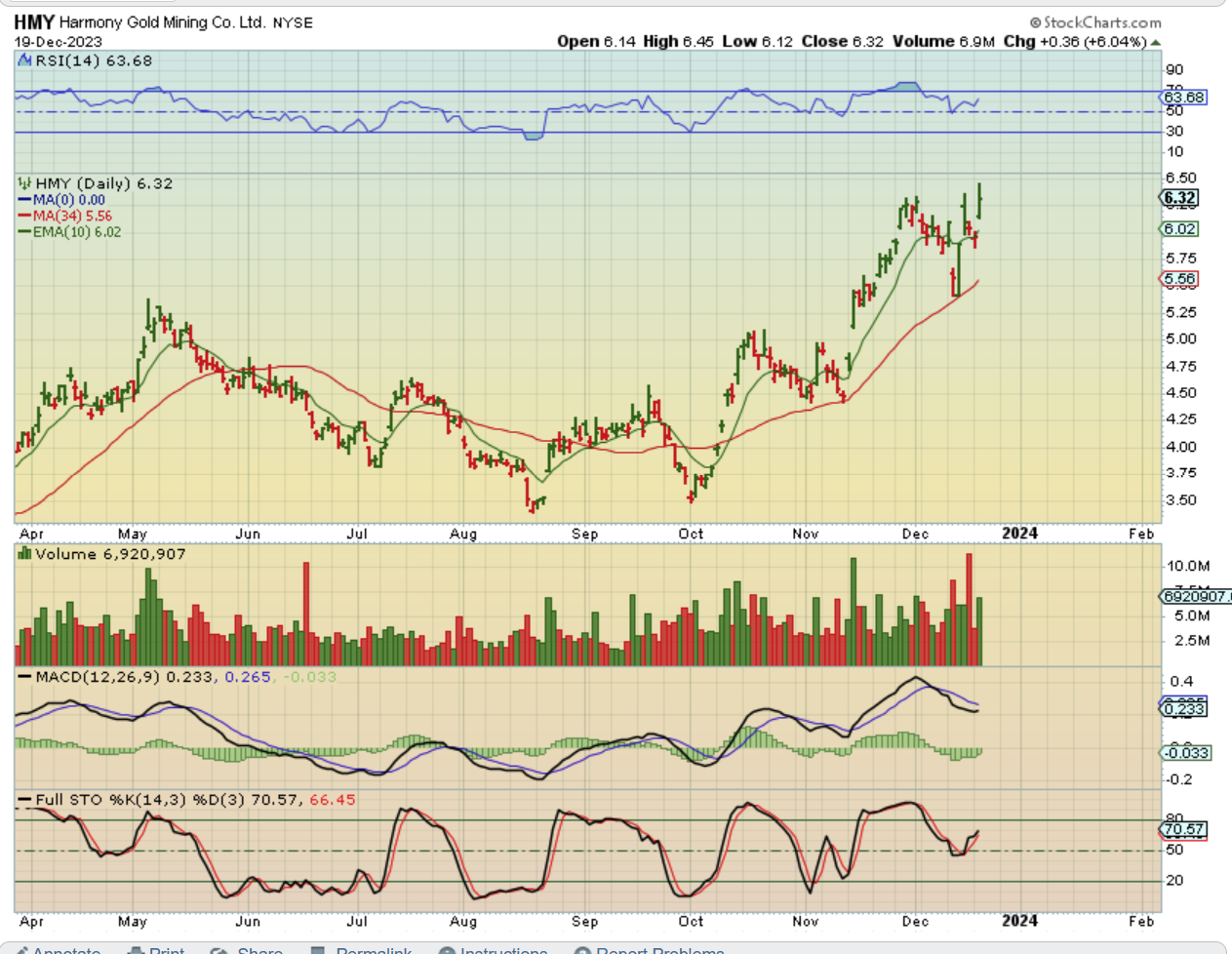Click the shaded RSI overbought peak near December

tap(907, 87)
